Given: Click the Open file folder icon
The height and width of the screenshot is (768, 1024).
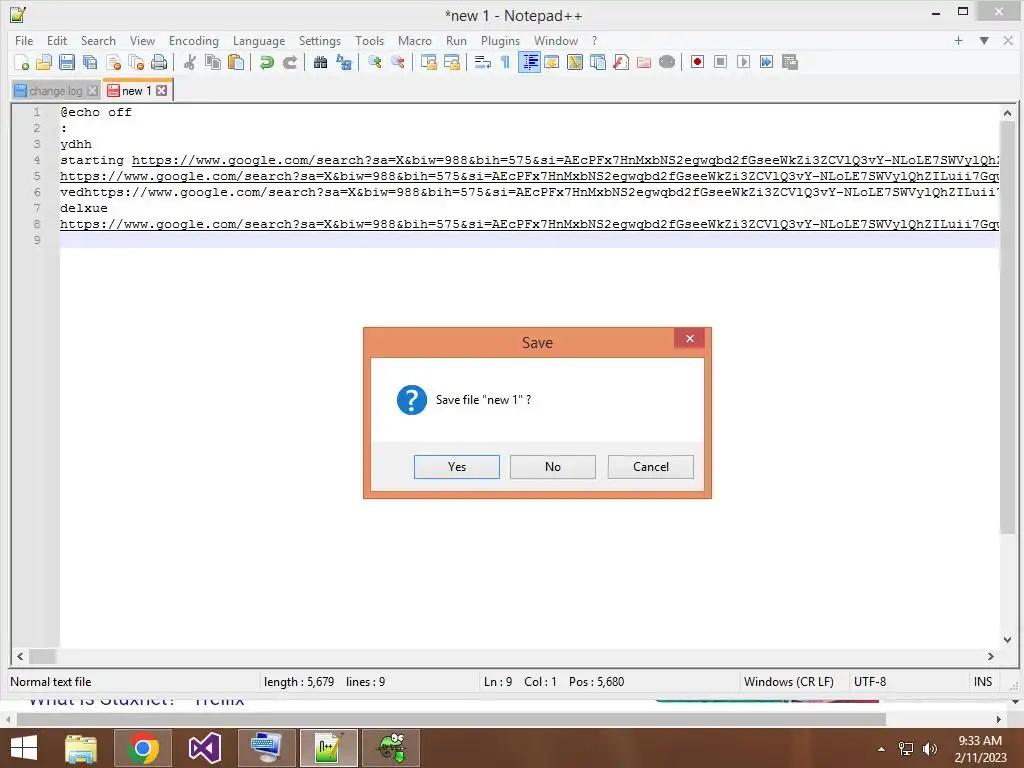Looking at the screenshot, I should pyautogui.click(x=44, y=62).
